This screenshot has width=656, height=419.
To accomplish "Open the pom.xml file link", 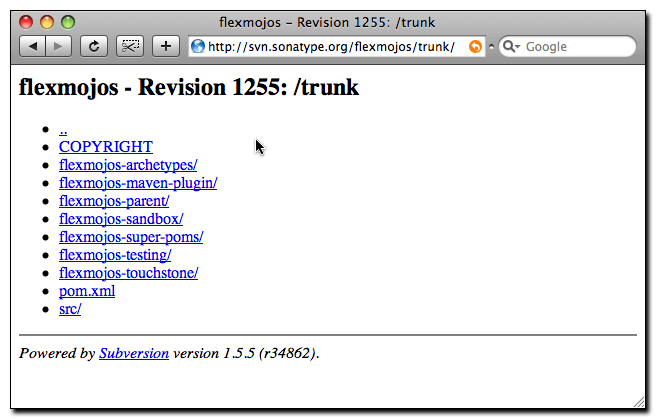I will click(x=87, y=291).
